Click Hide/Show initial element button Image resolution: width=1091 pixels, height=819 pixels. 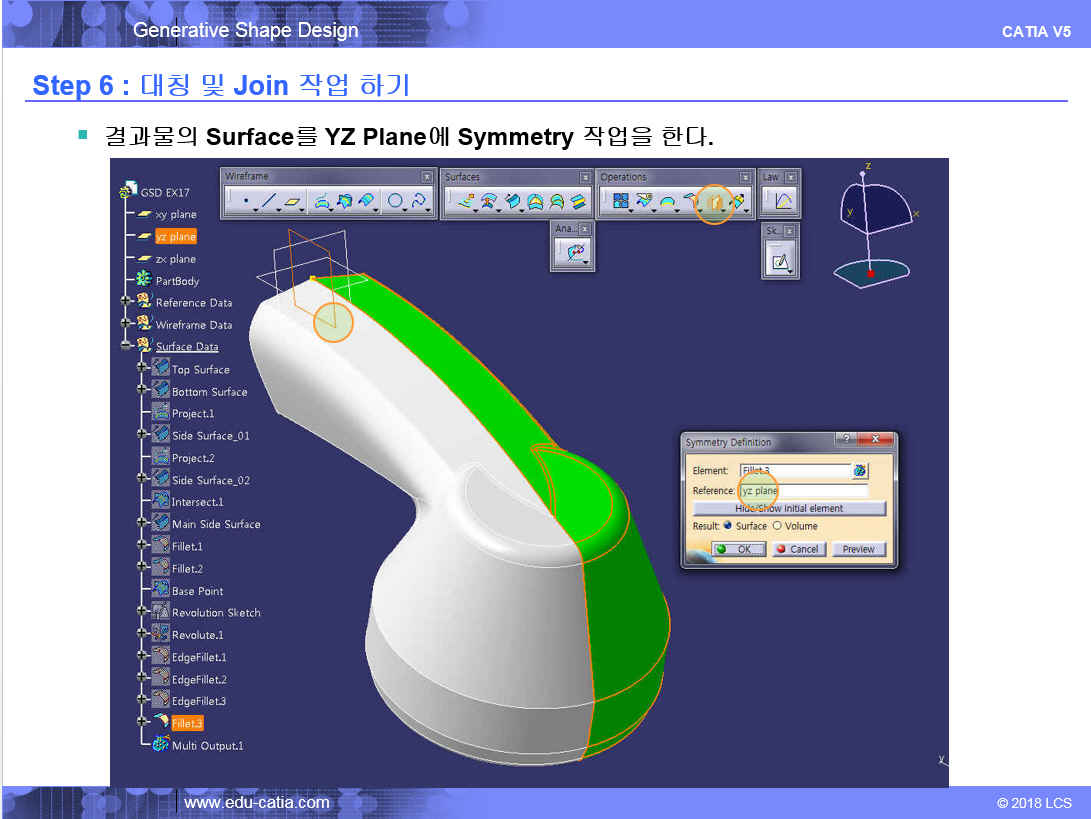click(789, 508)
